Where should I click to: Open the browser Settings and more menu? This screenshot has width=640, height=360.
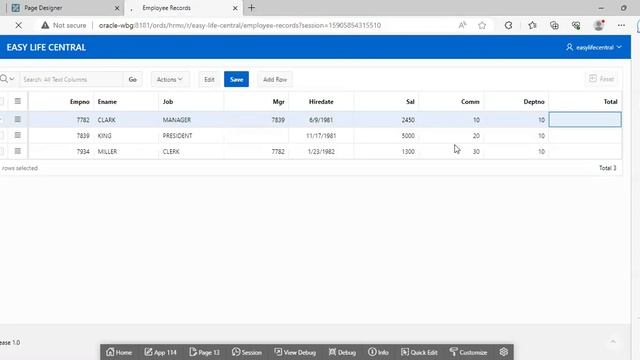pyautogui.click(x=621, y=25)
